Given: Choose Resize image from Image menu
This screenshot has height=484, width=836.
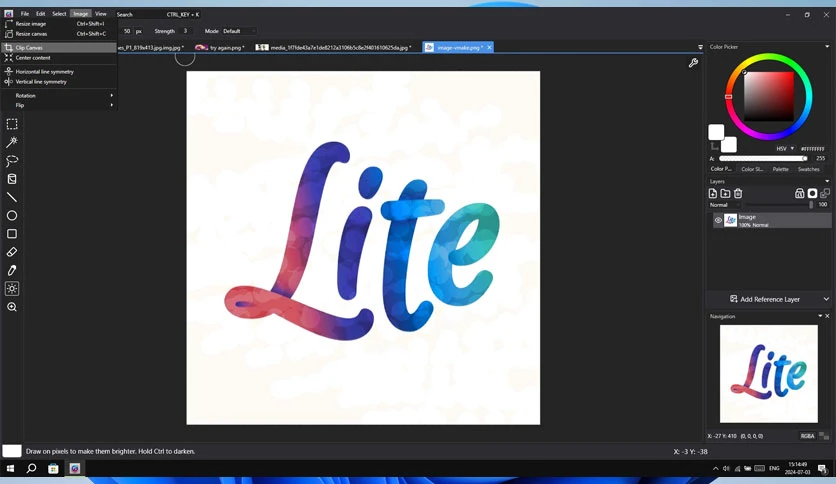Looking at the screenshot, I should point(60,24).
